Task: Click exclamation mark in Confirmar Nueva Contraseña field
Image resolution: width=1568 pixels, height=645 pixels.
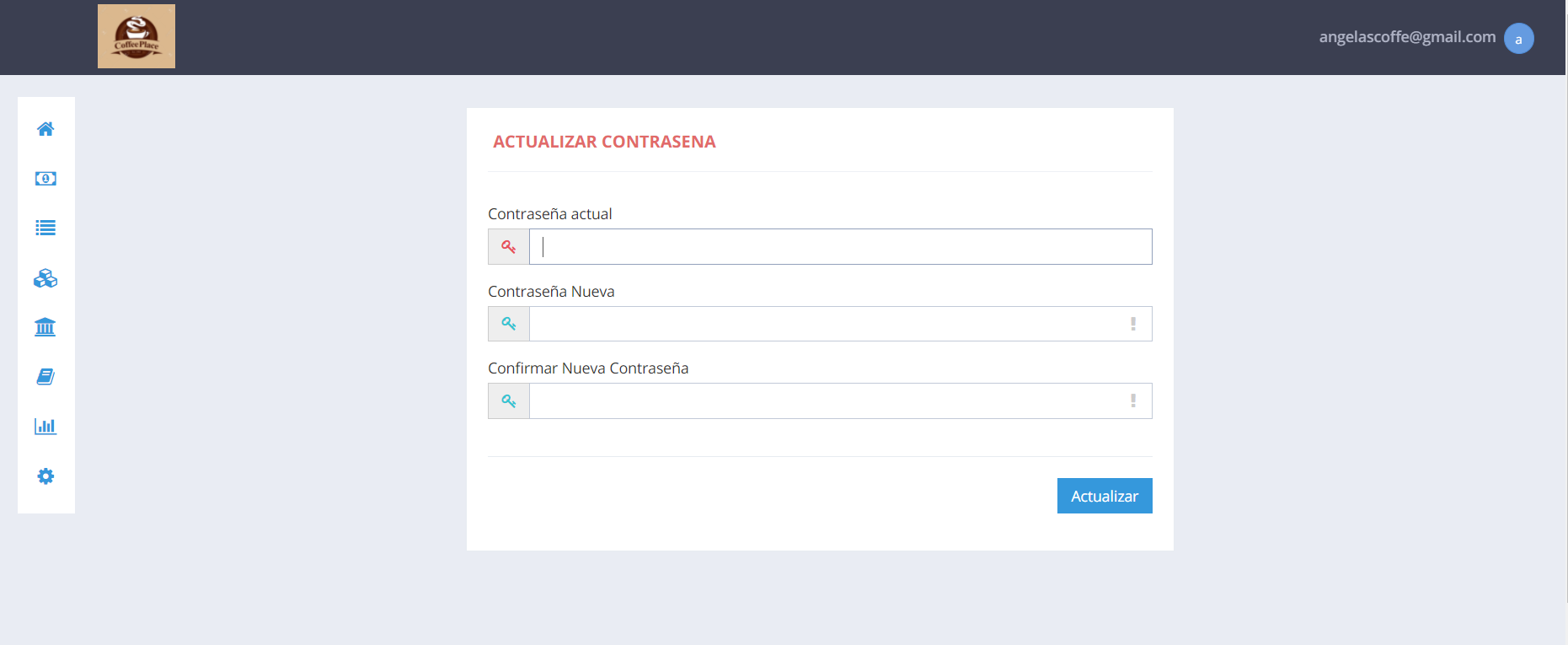Action: pos(1133,401)
